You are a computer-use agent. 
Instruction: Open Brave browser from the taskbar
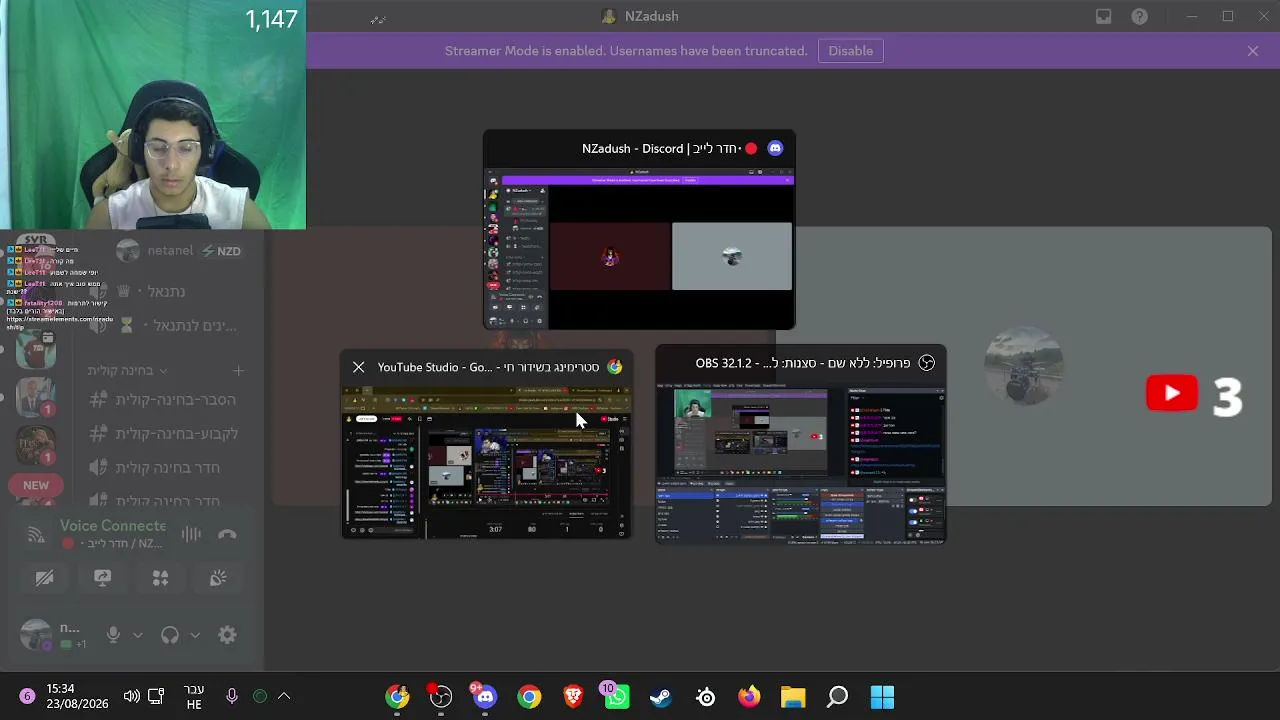click(x=573, y=697)
